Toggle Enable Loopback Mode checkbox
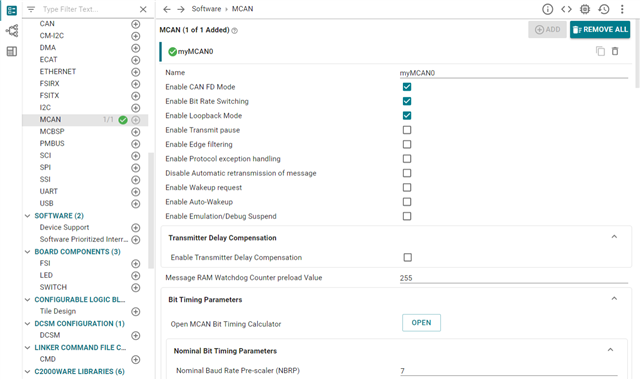640x380 pixels. (407, 116)
